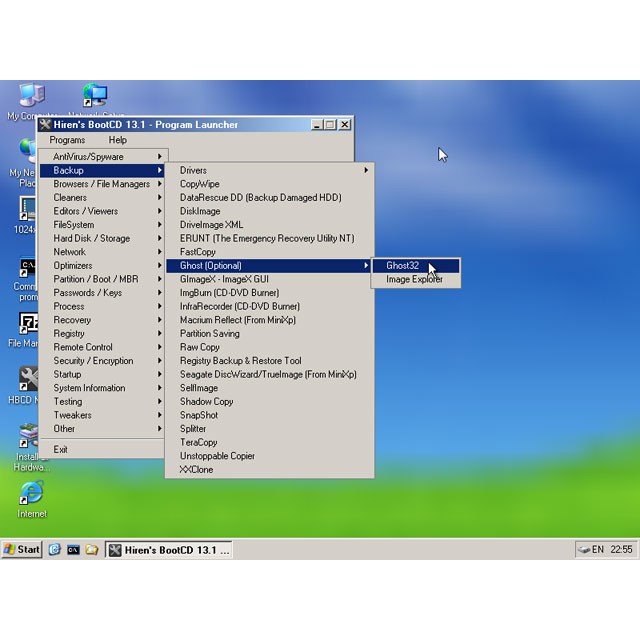Open the File Manager 7z desktop icon
Viewport: 640px width, 640px height.
[28, 326]
